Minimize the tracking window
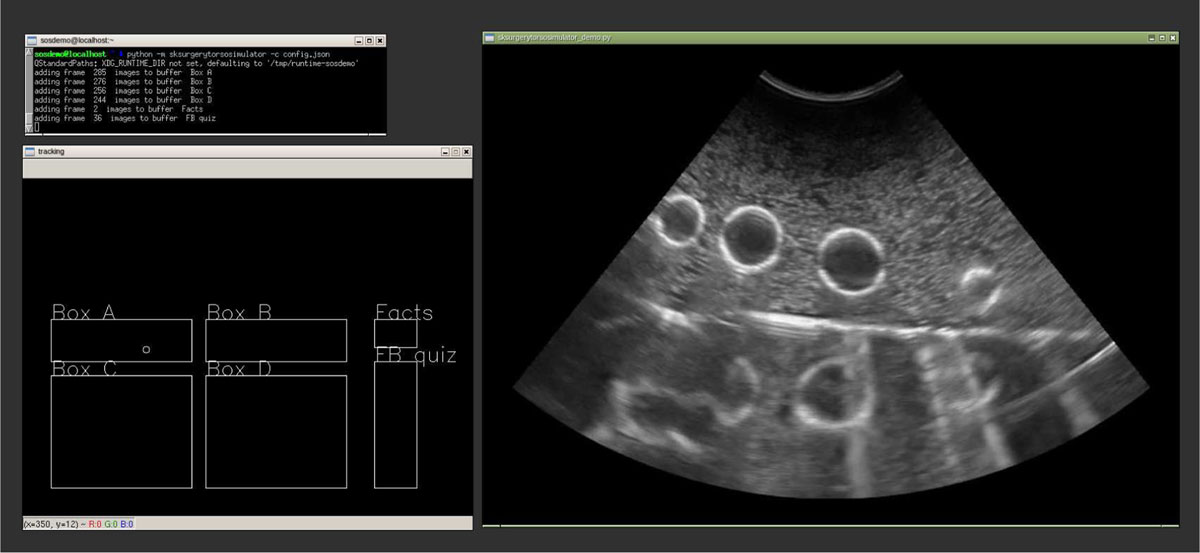This screenshot has height=553, width=1200. click(445, 151)
